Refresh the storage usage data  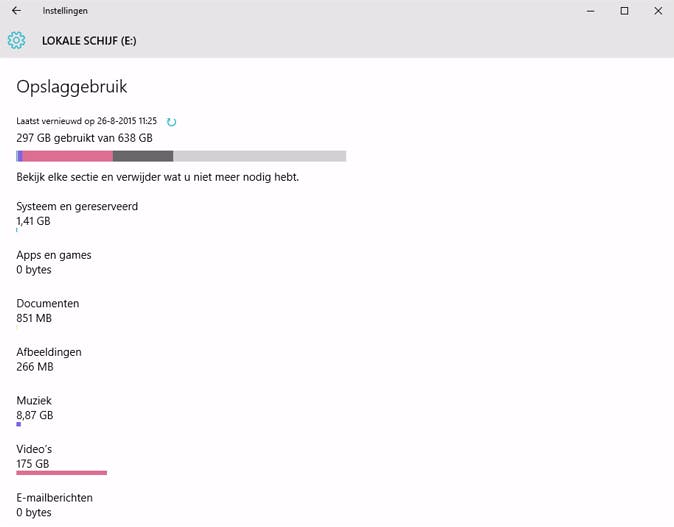[171, 122]
